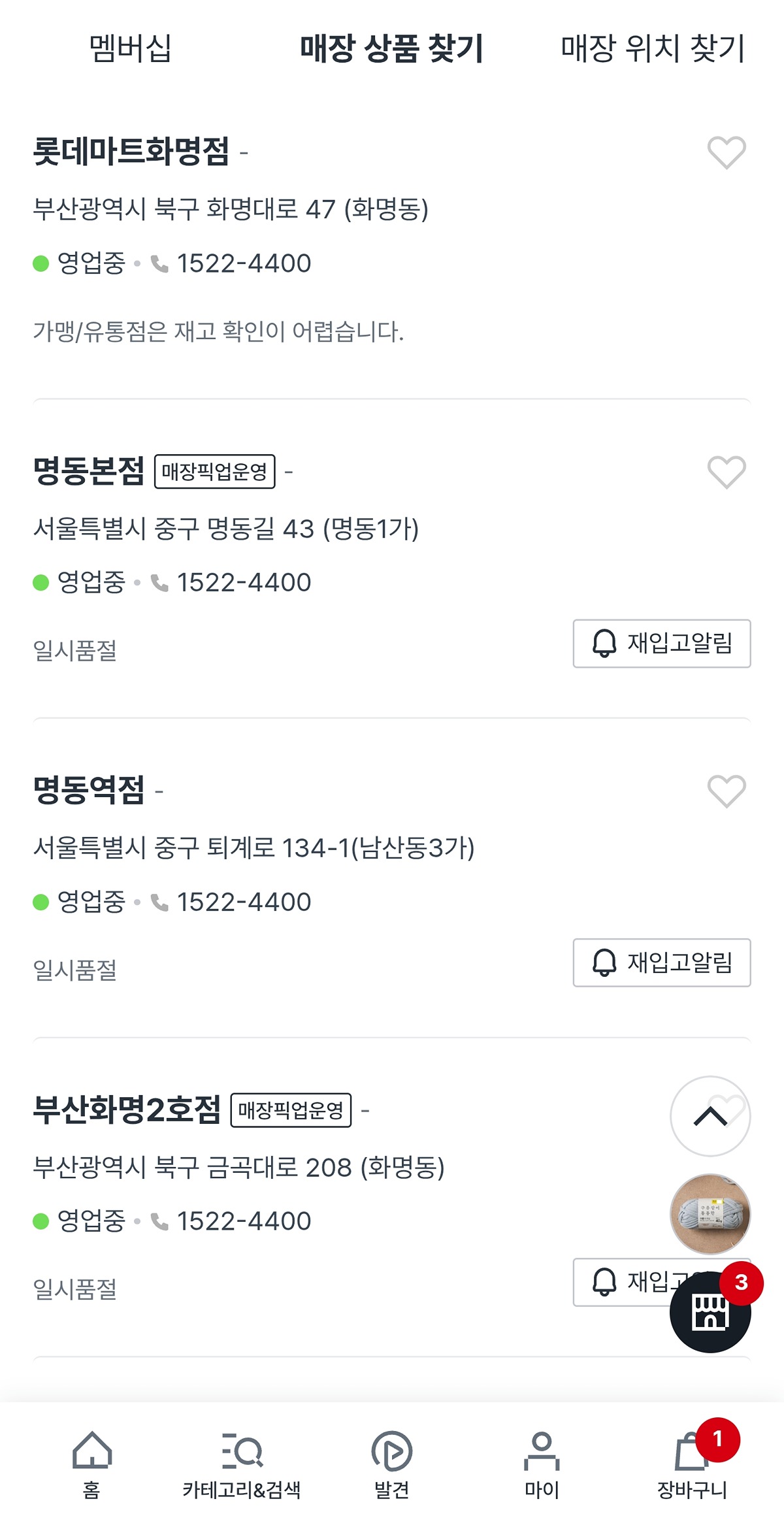Tap restock bell button for 부산화명2호점
784x1529 pixels.
(621, 1282)
